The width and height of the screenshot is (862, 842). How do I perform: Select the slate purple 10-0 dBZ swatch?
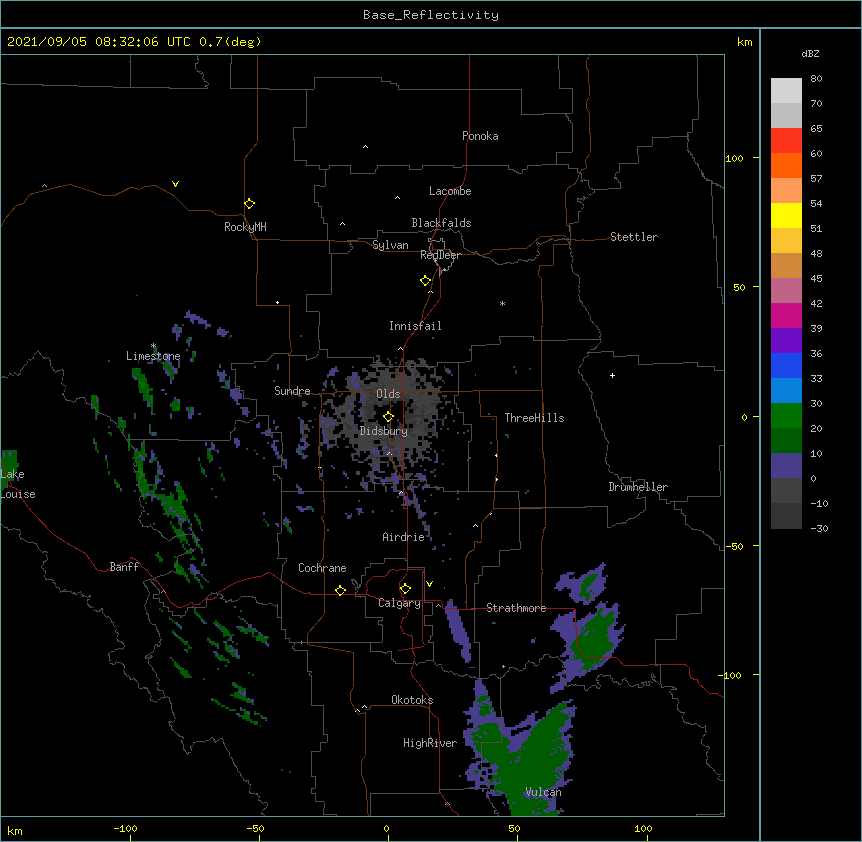(786, 466)
